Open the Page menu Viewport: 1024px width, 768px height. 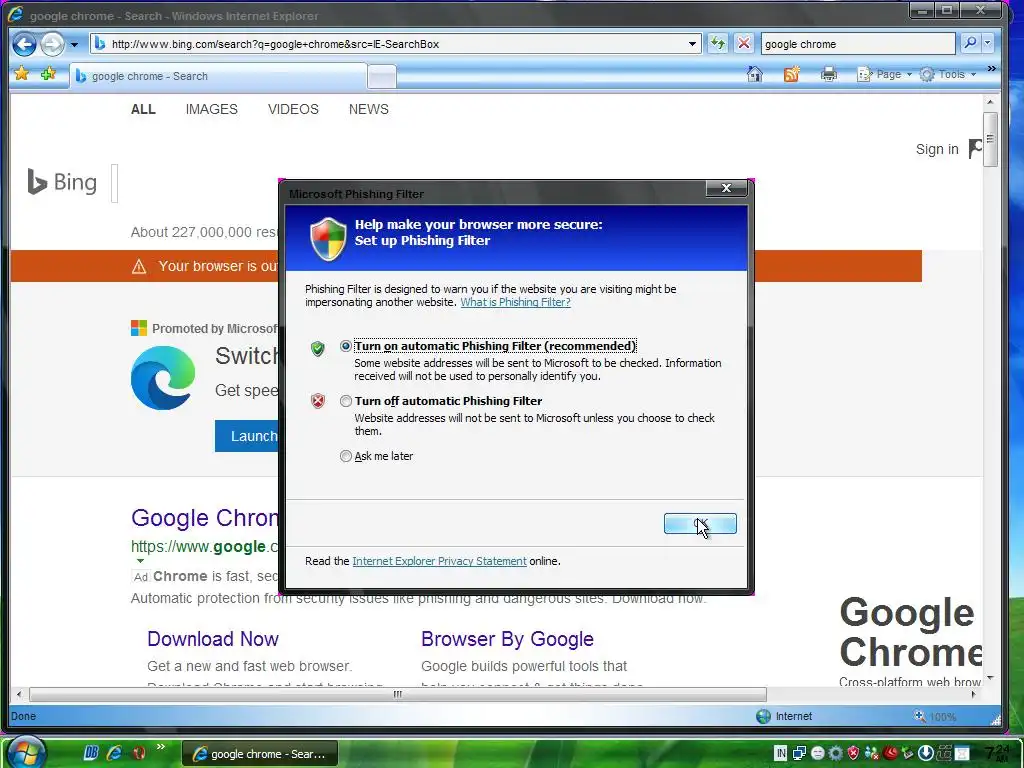[884, 74]
